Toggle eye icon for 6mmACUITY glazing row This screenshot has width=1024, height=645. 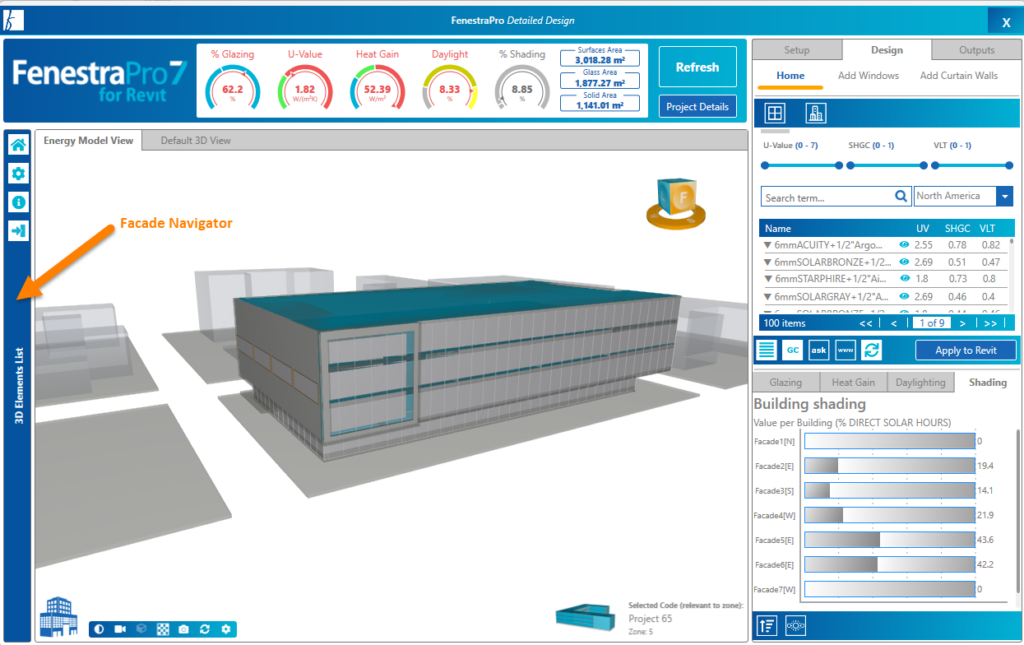pyautogui.click(x=904, y=245)
